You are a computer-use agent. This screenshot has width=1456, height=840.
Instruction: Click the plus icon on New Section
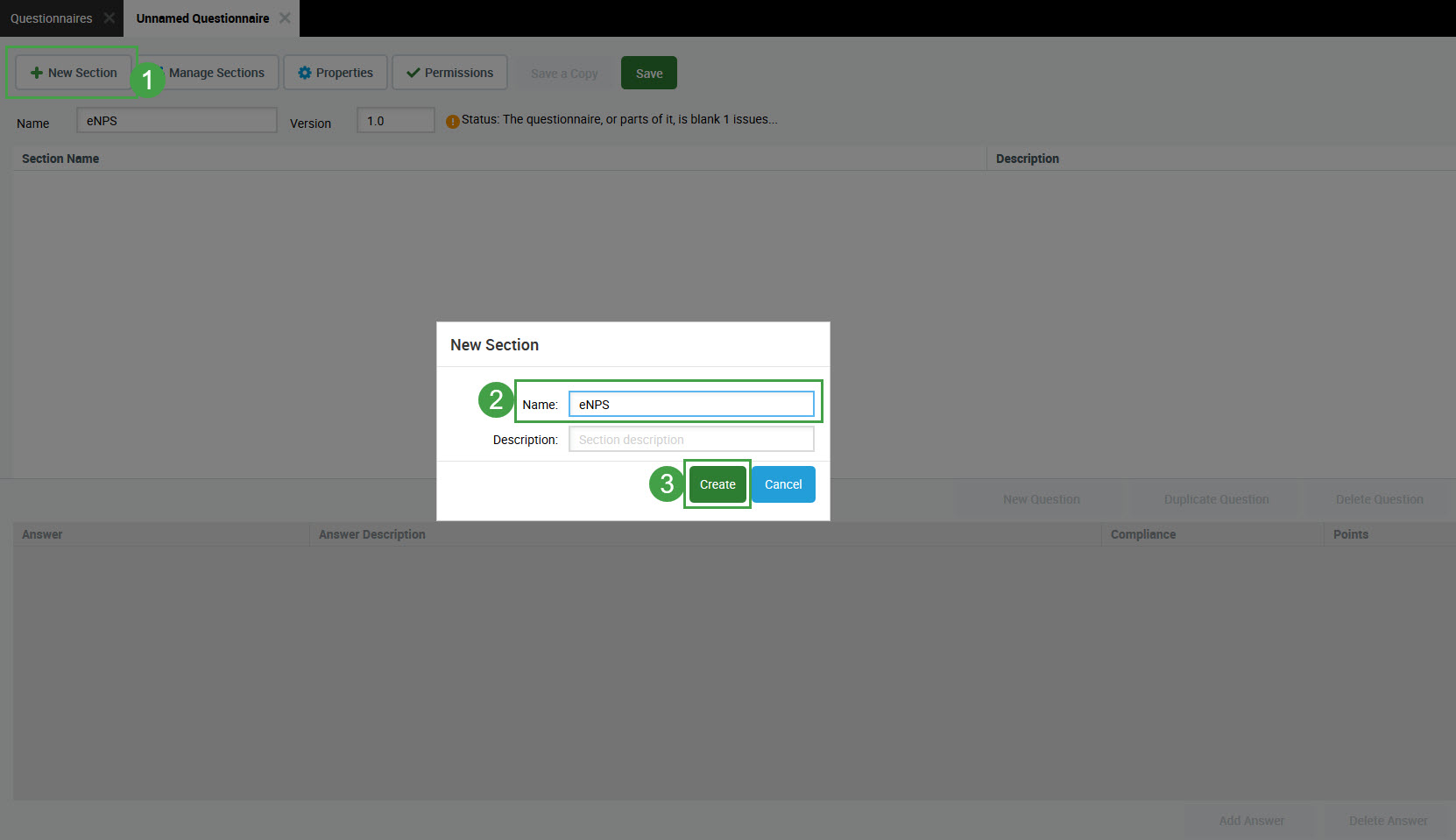(37, 73)
